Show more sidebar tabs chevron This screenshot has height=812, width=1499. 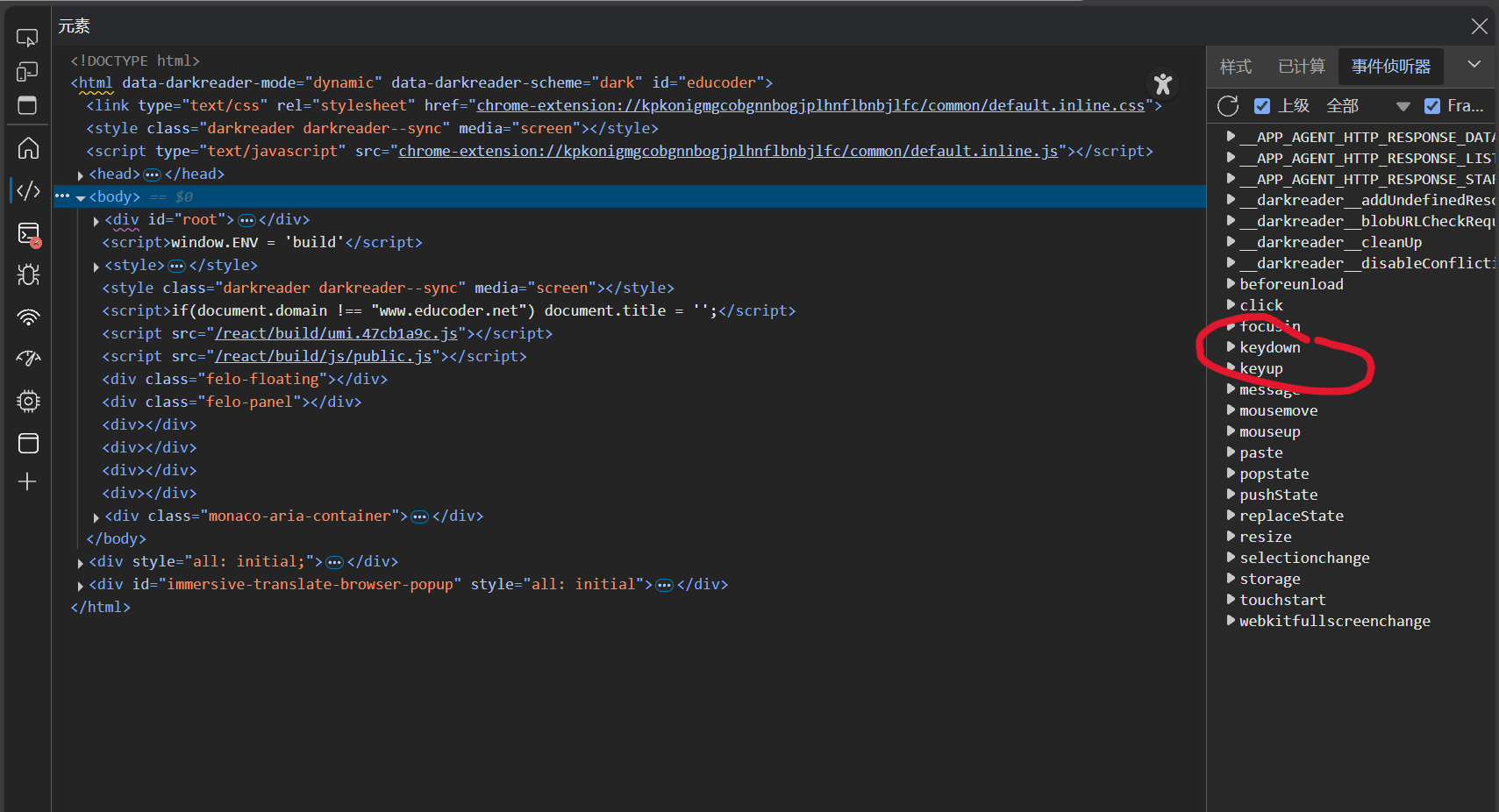pyautogui.click(x=1474, y=64)
